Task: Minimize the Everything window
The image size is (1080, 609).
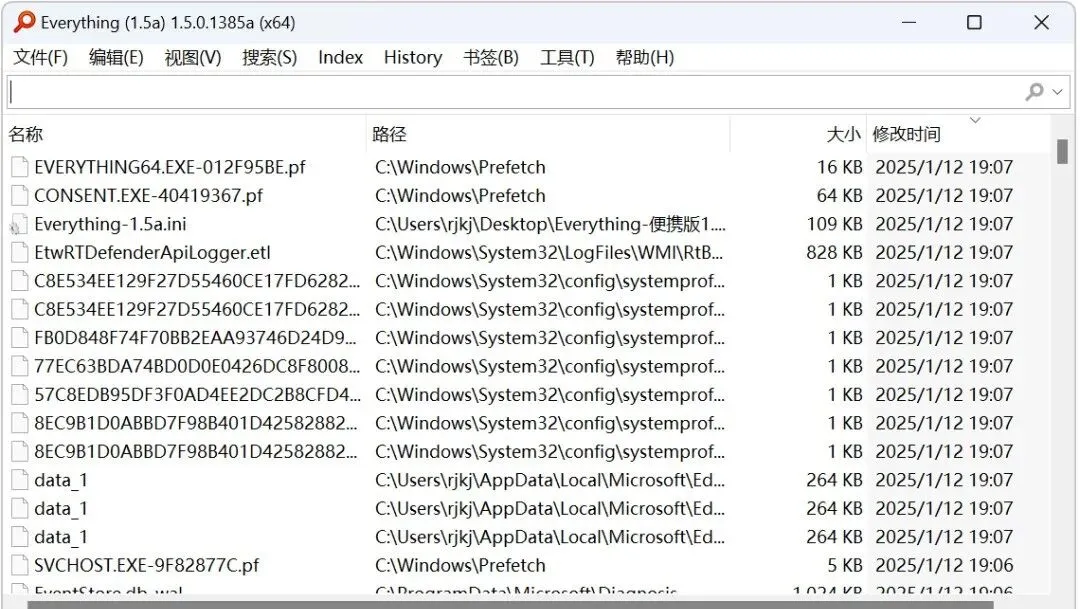Action: point(909,23)
